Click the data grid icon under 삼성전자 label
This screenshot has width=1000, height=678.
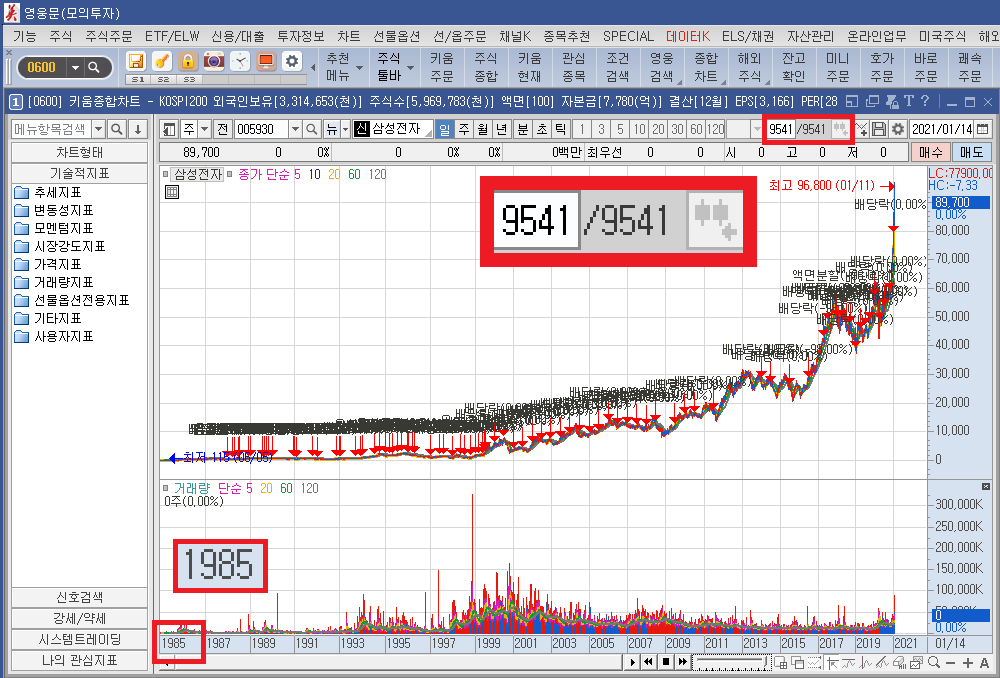click(x=172, y=192)
